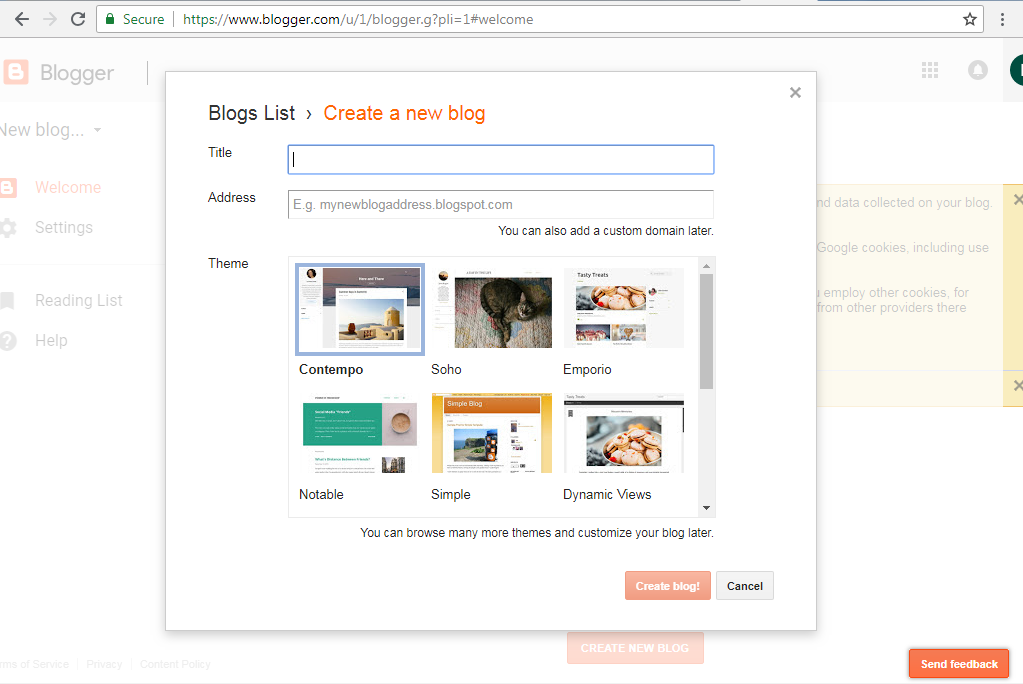
Task: Click the Reading List flag icon
Action: (x=8, y=300)
